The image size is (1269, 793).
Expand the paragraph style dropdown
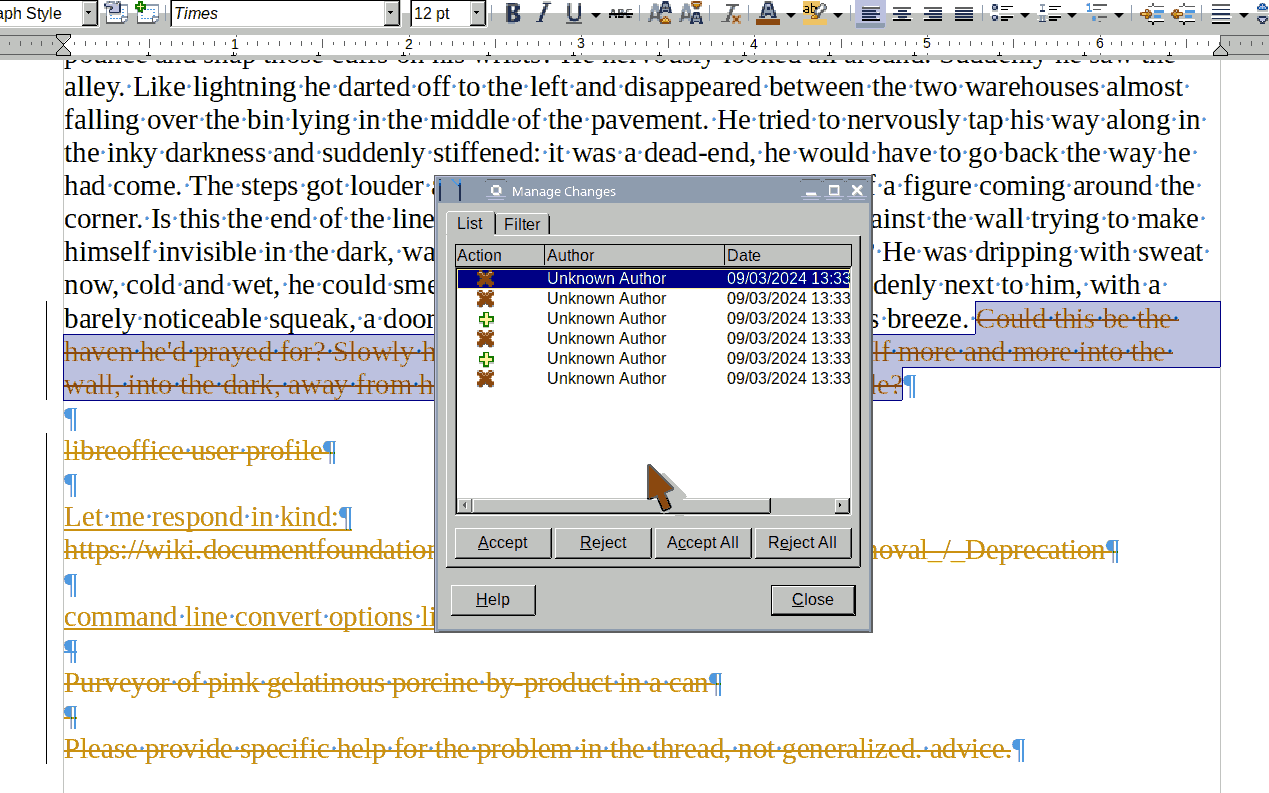pos(89,13)
